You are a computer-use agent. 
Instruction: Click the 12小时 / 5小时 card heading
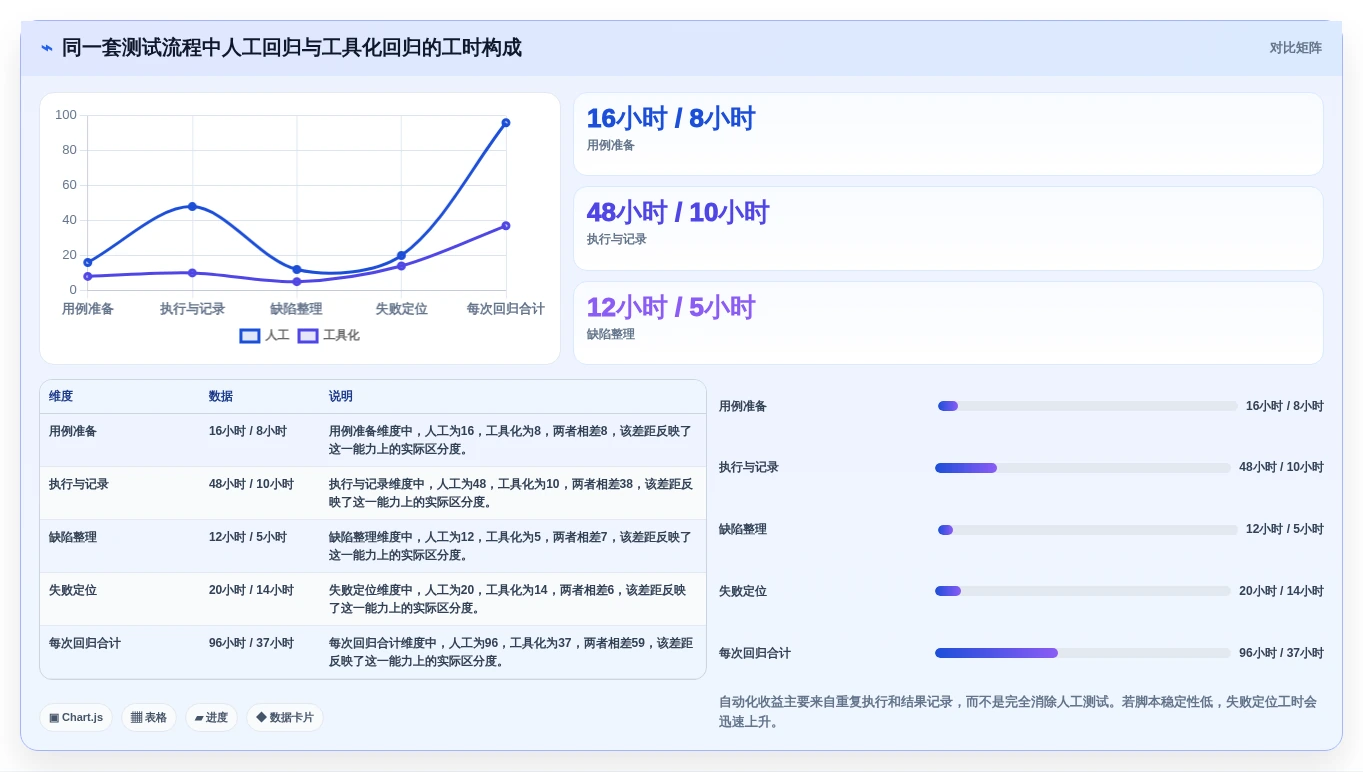coord(670,307)
